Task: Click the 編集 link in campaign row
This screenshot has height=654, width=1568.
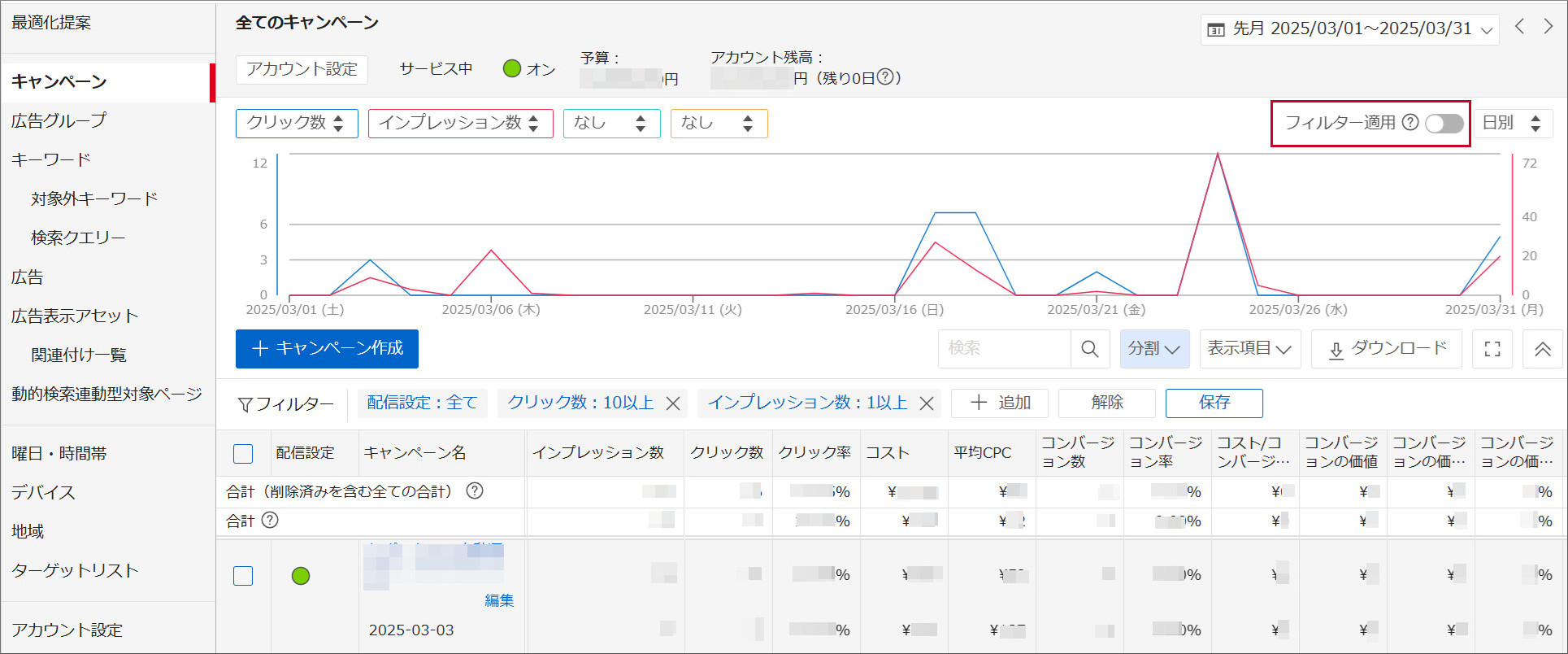Action: [x=499, y=600]
